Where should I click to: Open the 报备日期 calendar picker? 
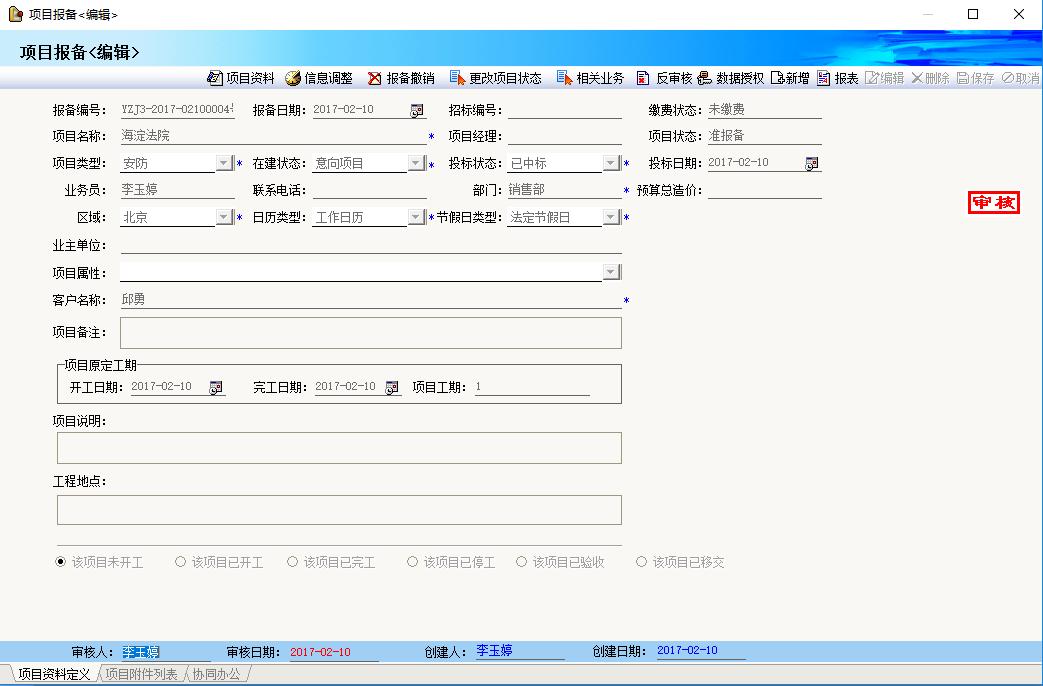(x=417, y=110)
